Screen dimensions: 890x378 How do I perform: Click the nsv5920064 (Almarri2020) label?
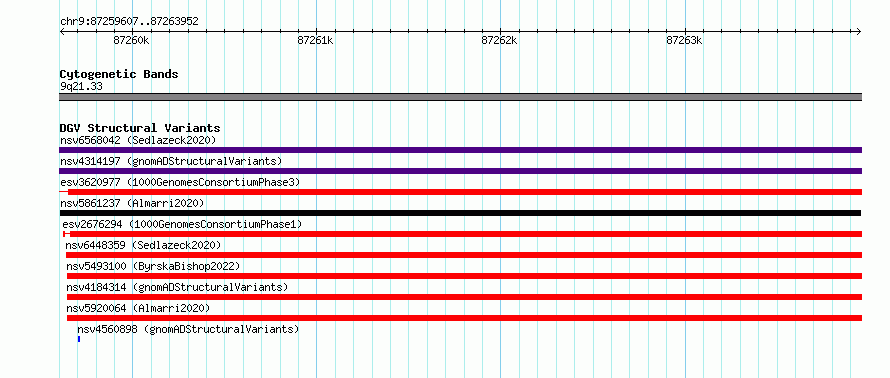point(138,308)
